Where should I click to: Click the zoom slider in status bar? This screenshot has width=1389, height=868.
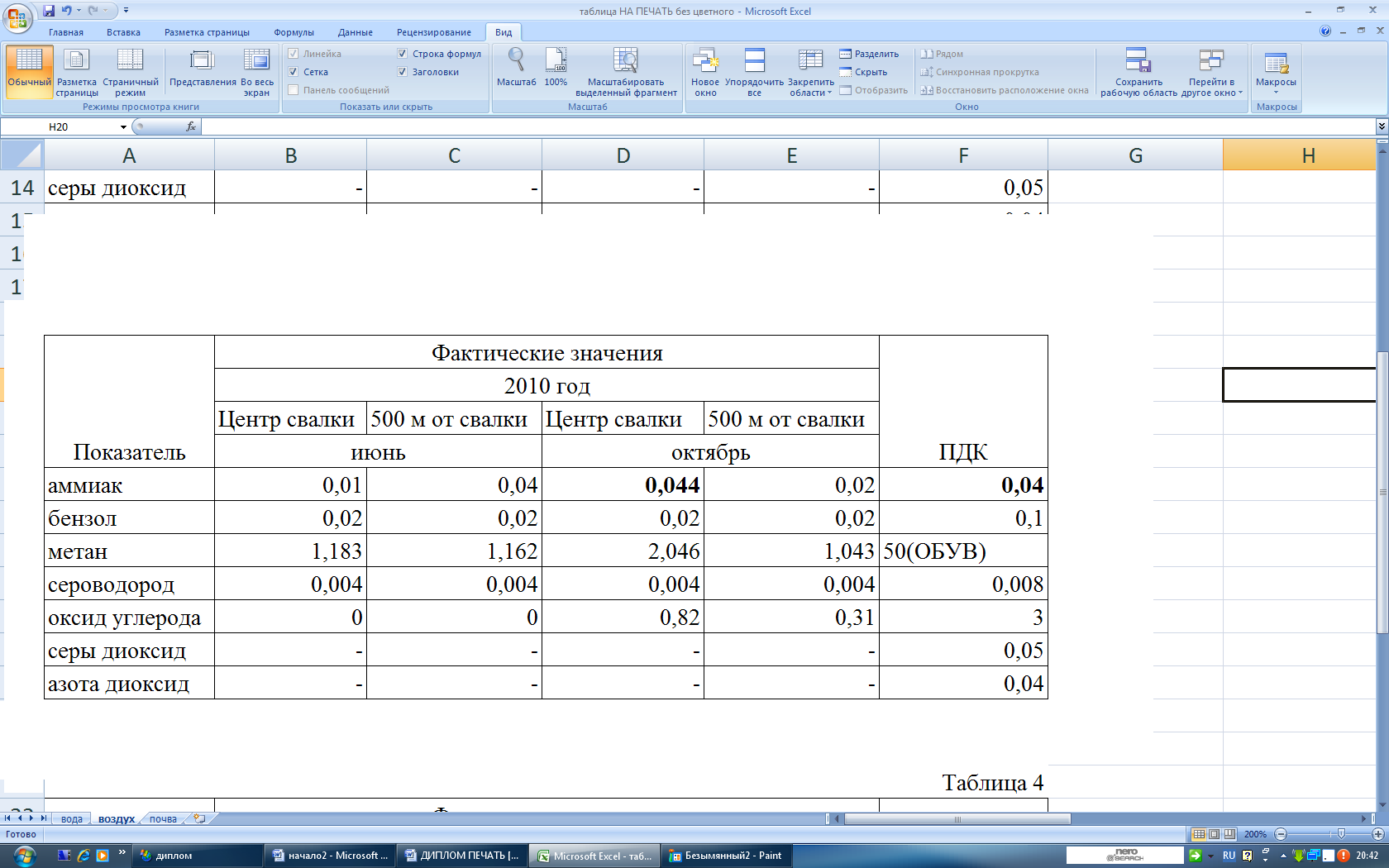pos(1340,834)
